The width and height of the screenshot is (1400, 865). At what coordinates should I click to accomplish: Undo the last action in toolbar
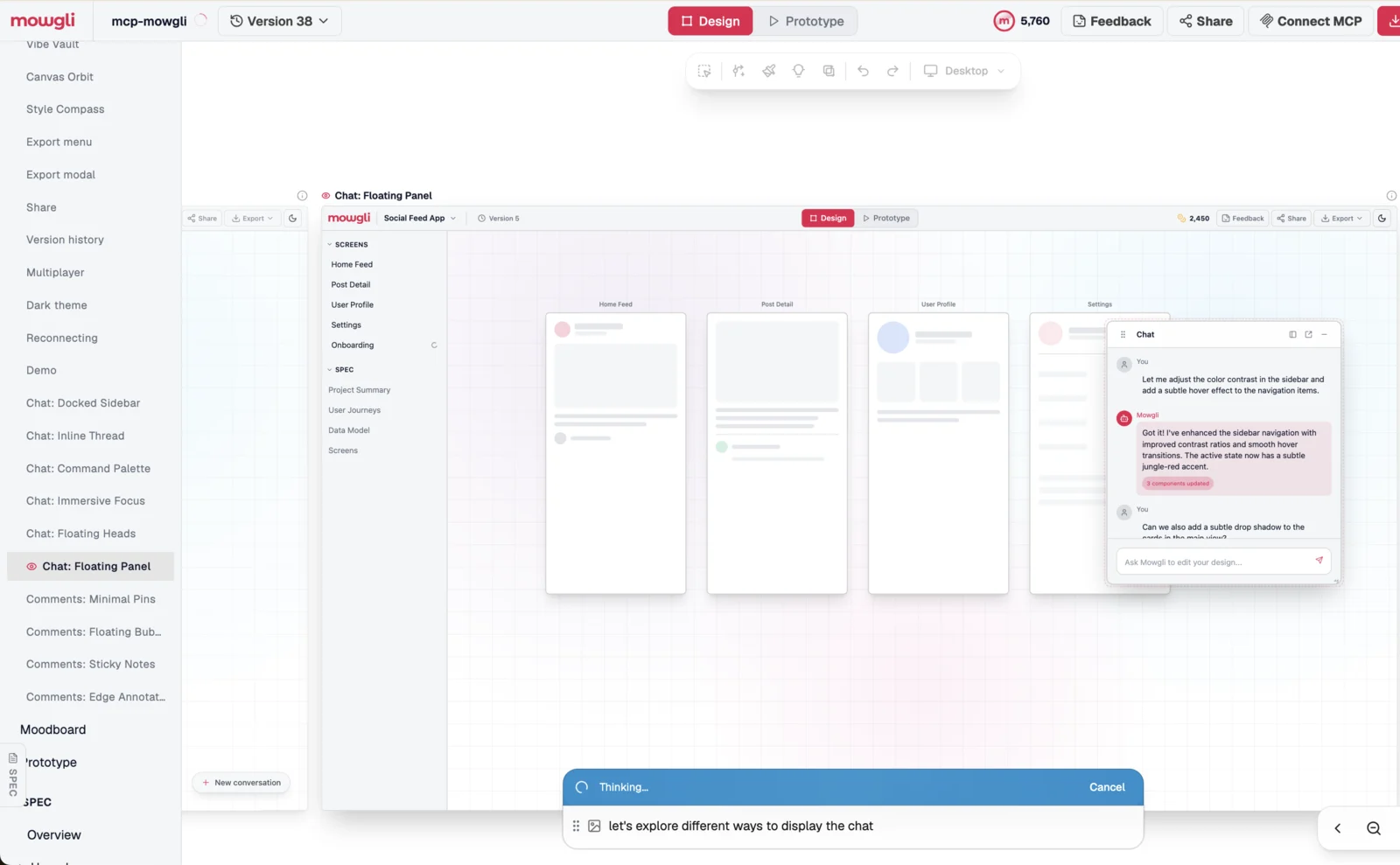coord(863,71)
